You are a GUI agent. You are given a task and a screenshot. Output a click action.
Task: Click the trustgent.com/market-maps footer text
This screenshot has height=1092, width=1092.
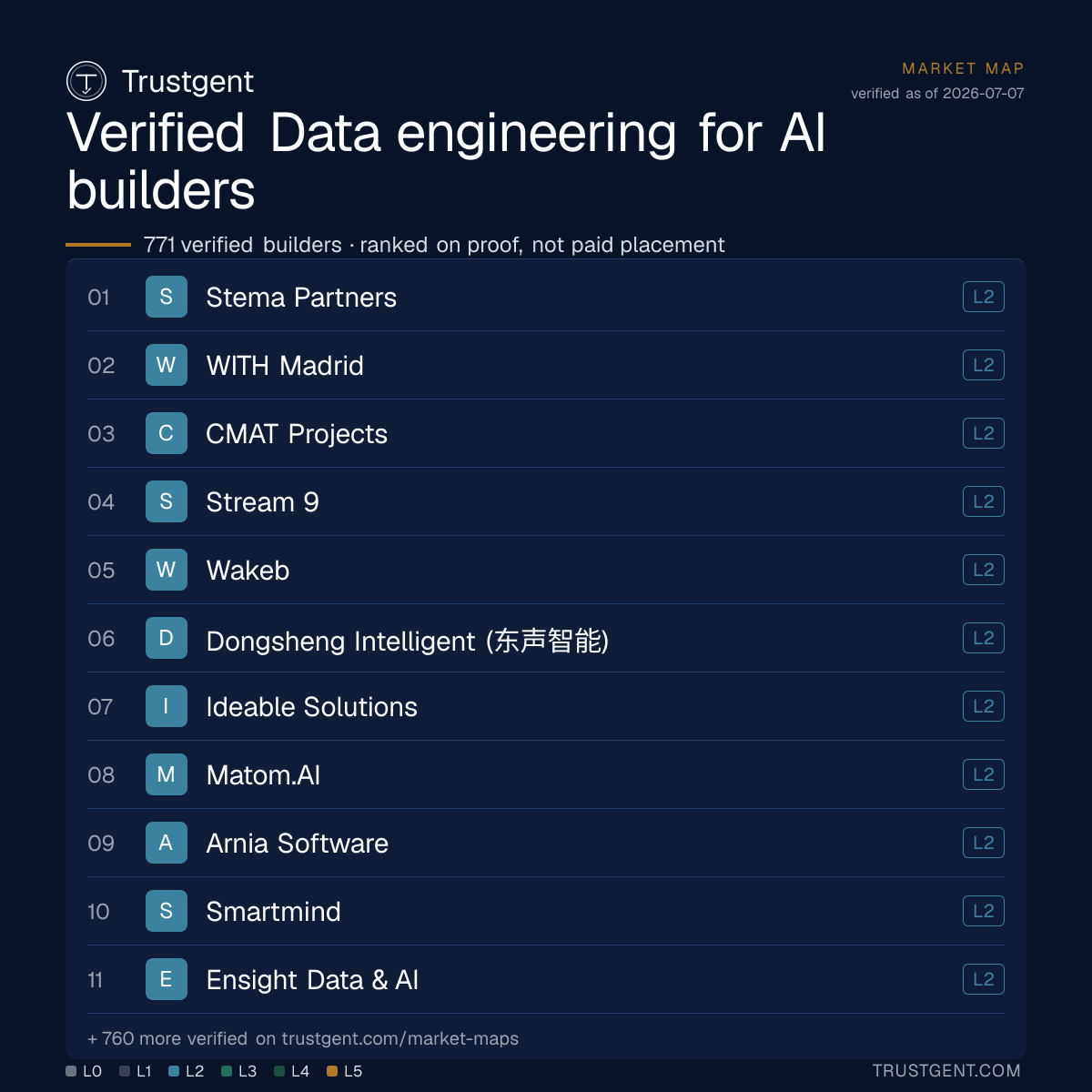pyautogui.click(x=400, y=1038)
